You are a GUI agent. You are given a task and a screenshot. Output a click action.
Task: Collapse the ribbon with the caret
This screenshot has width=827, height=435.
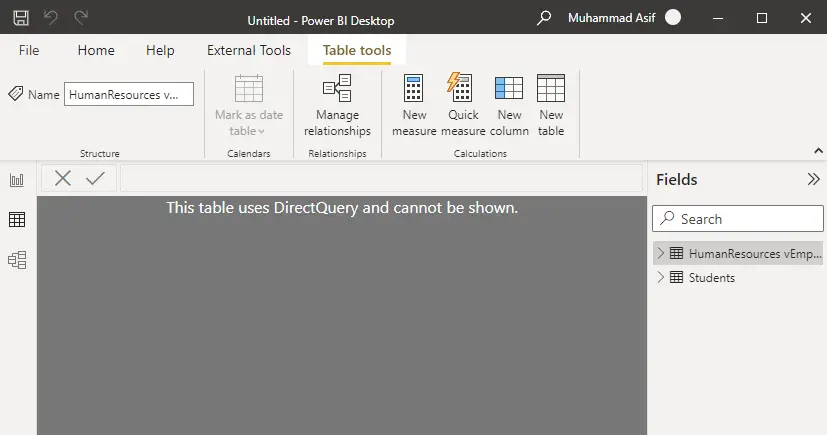(819, 151)
